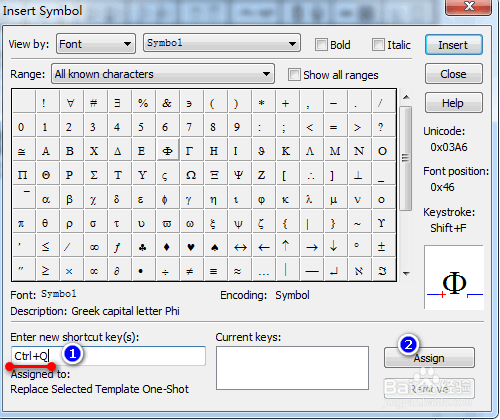The image size is (500, 420).
Task: Click the description Greek capital letter Phi
Action: coord(125,311)
